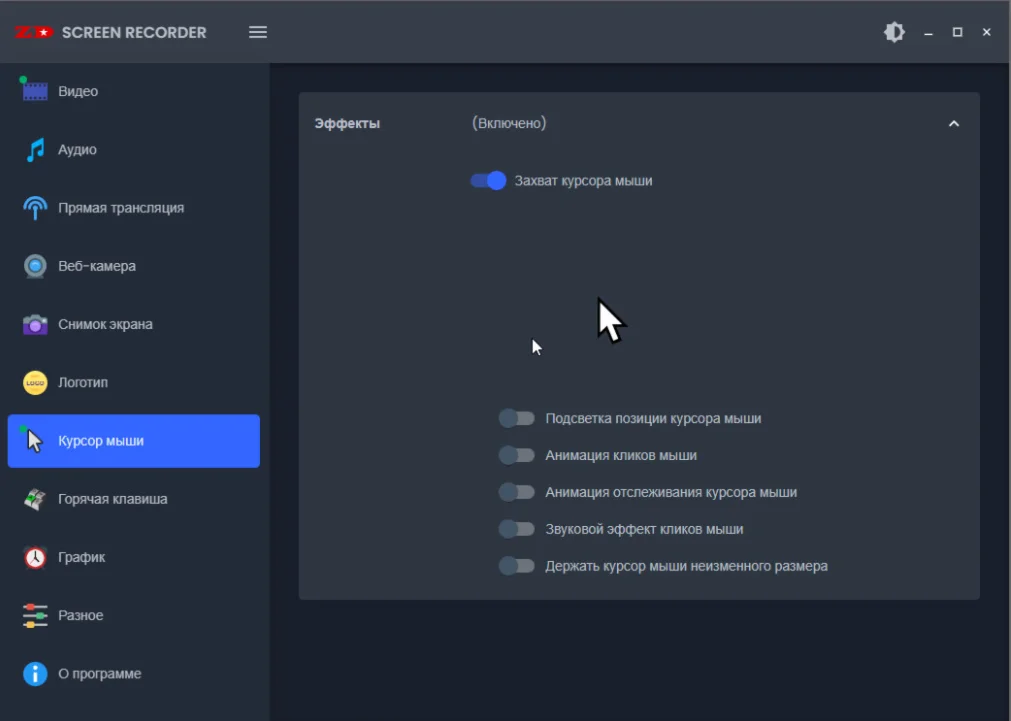This screenshot has width=1011, height=721.
Task: Click the (Включено) status text
Action: (x=509, y=123)
